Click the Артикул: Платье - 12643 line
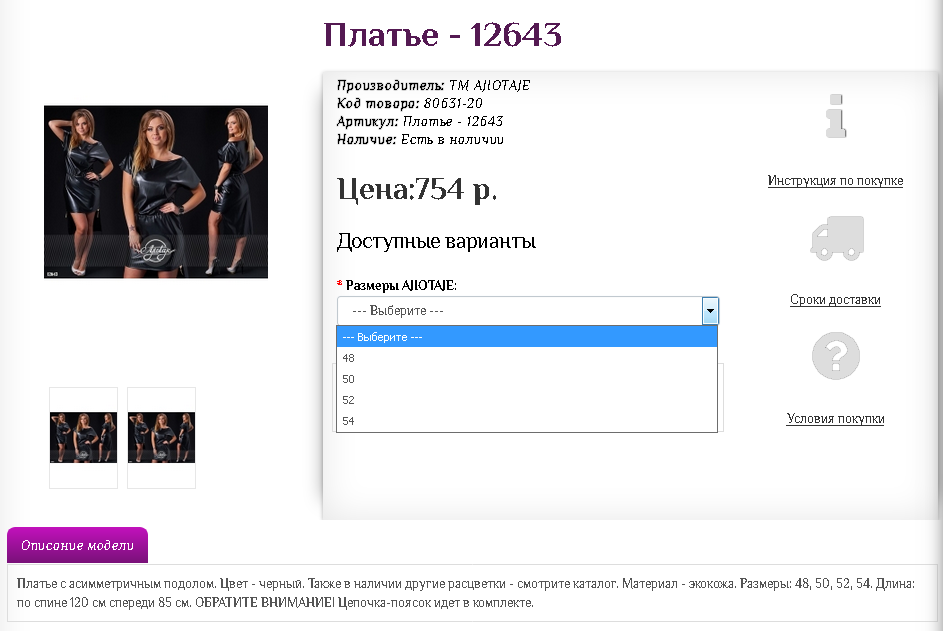This screenshot has height=631, width=943. [x=420, y=122]
